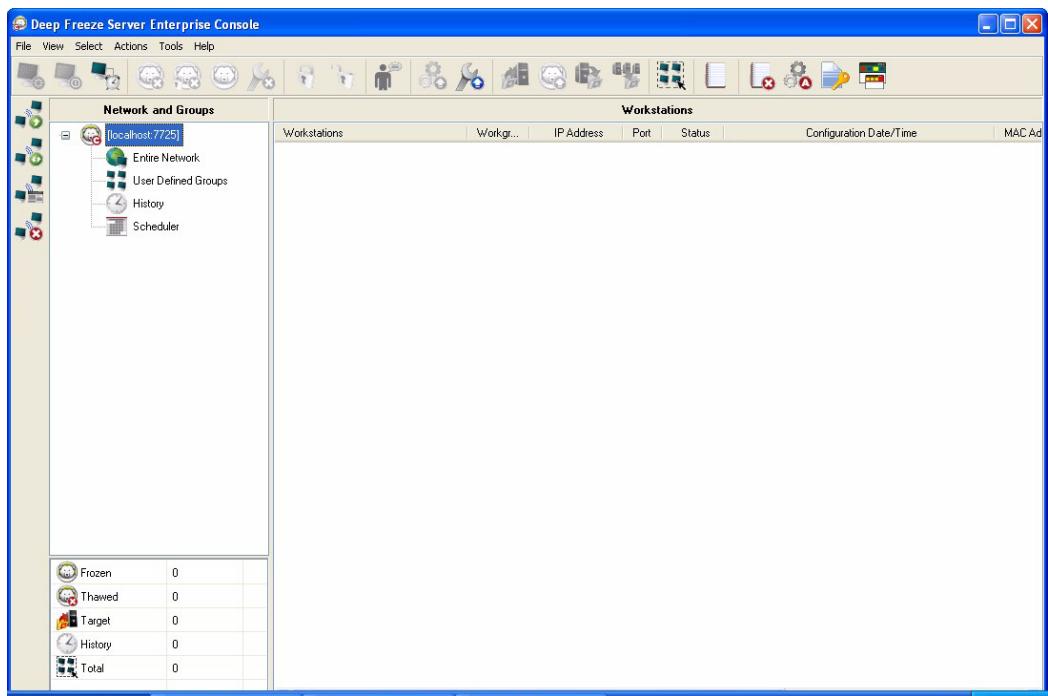Sort by the IP Address column header
Image resolution: width=1048 pixels, height=696 pixels.
click(575, 133)
